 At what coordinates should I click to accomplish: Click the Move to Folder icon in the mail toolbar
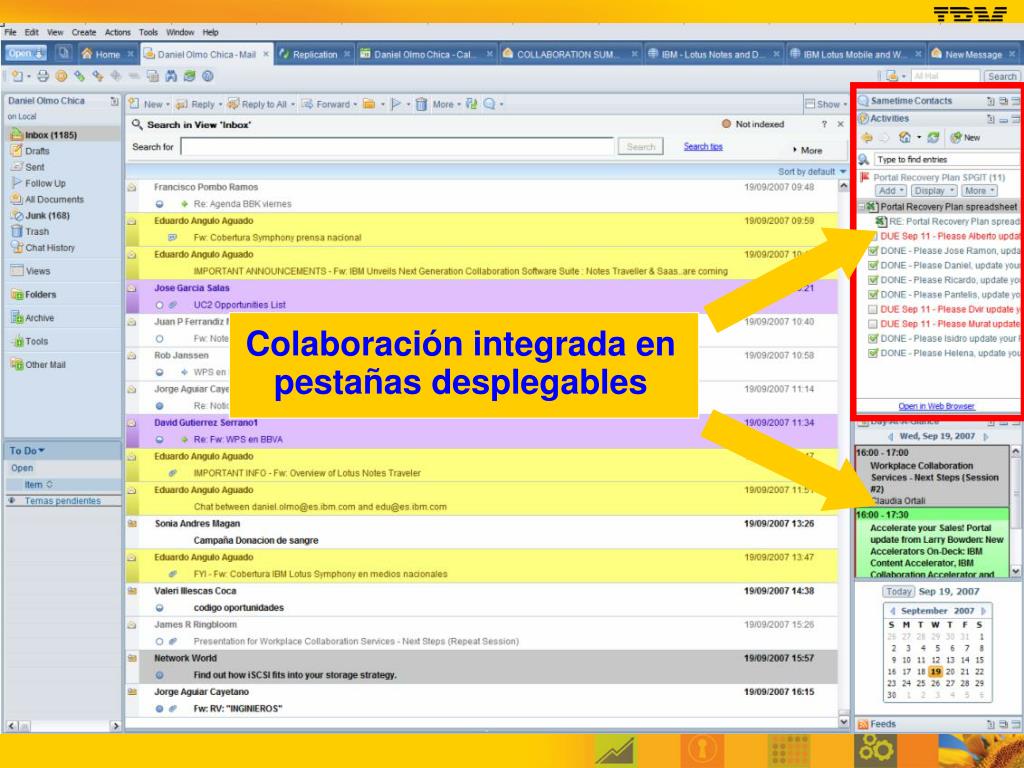[x=369, y=104]
